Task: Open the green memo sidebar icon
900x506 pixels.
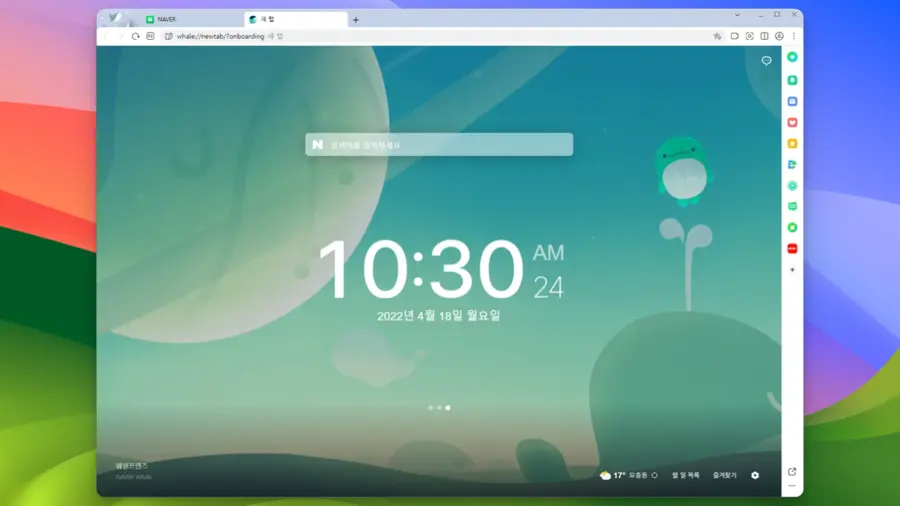Action: coord(792,207)
